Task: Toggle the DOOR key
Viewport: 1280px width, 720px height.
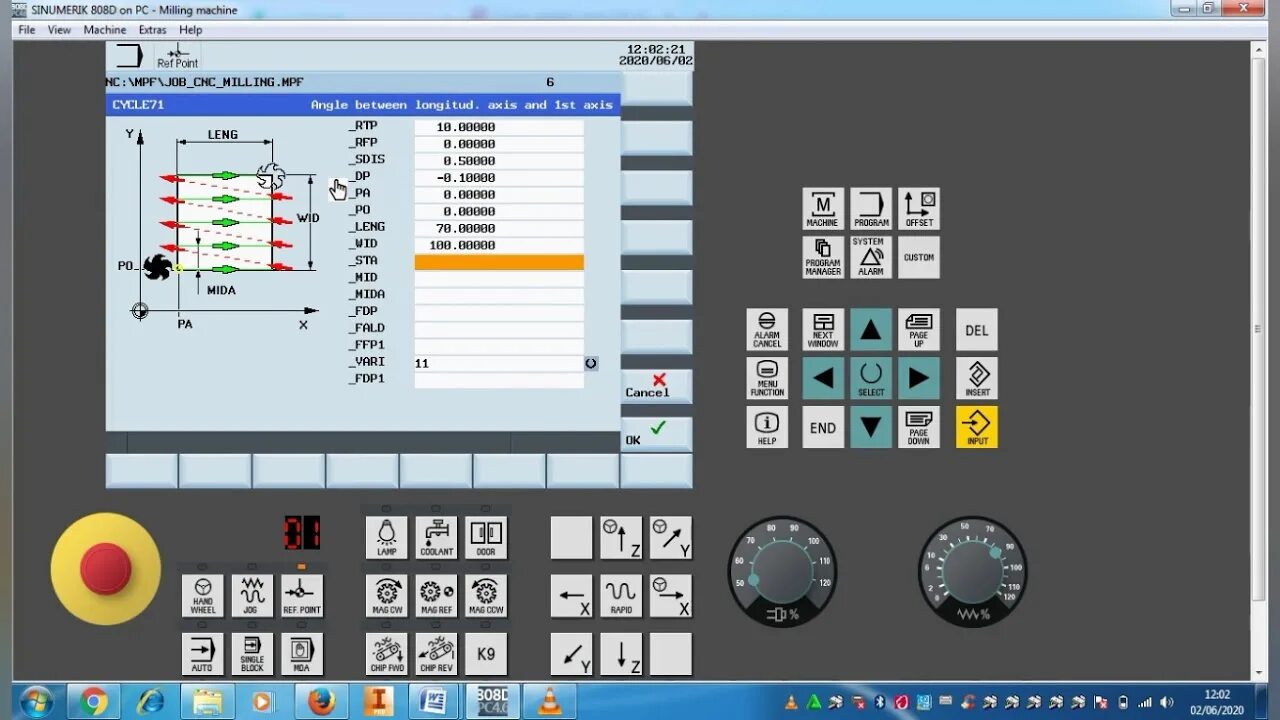Action: [x=486, y=537]
